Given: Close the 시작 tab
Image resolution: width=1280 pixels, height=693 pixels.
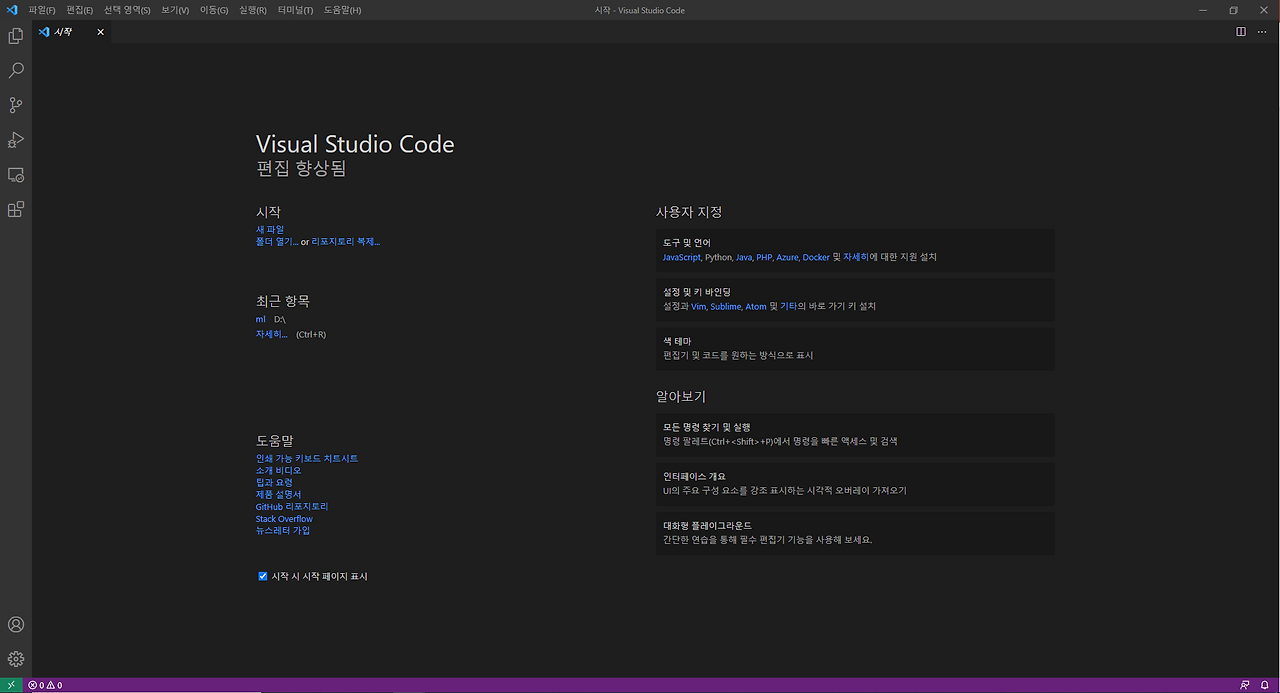Looking at the screenshot, I should click(100, 32).
